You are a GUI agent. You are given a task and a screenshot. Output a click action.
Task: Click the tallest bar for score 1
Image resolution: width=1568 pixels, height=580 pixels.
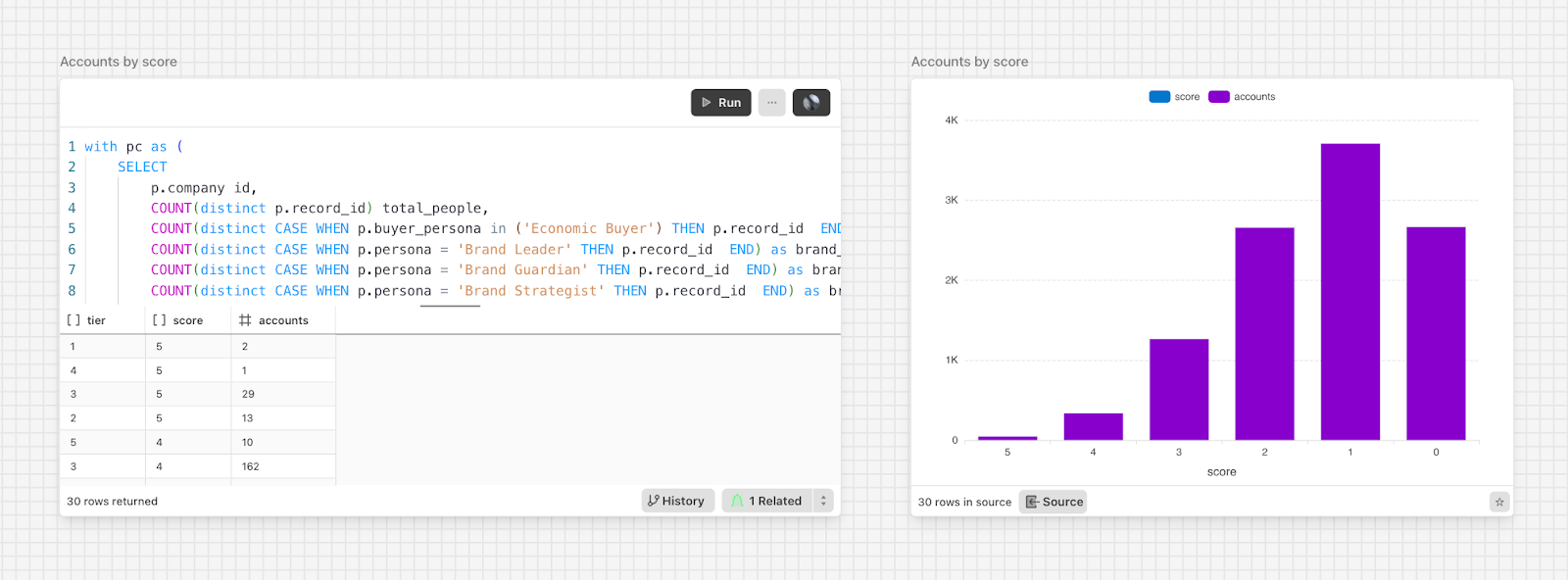tap(1350, 292)
